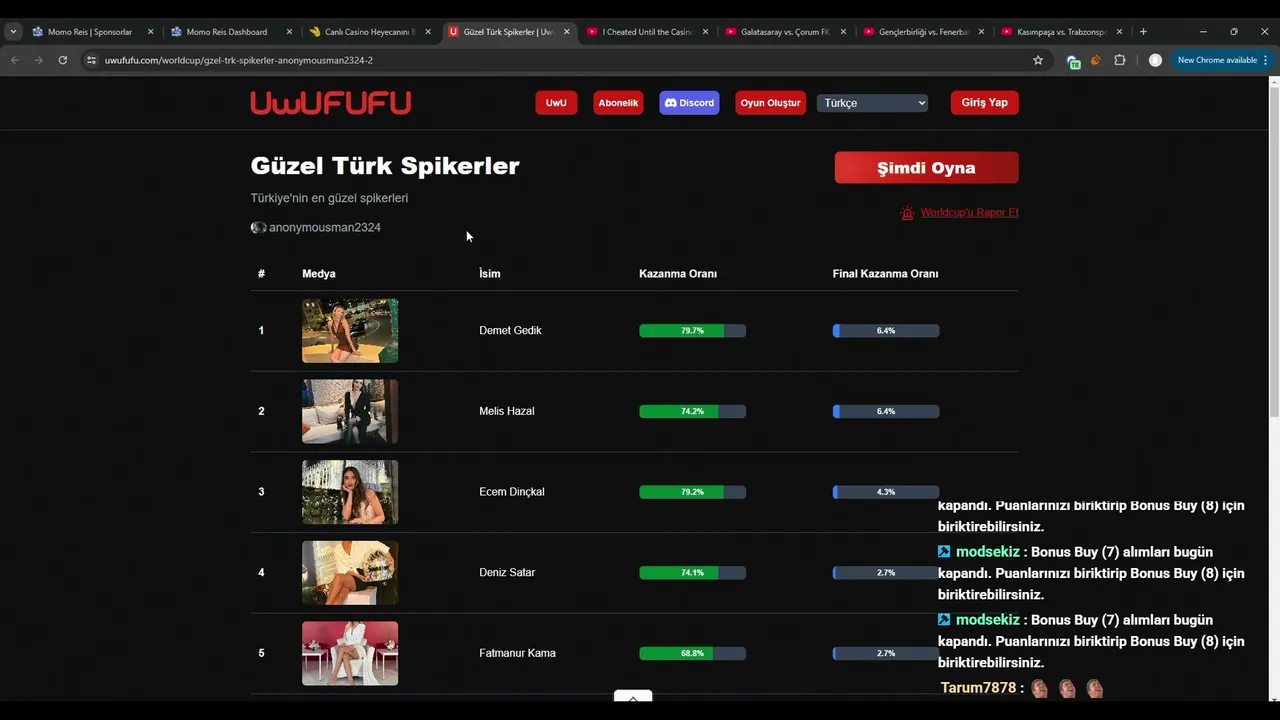Click the Medya column header
This screenshot has height=720, width=1280.
pyautogui.click(x=319, y=274)
